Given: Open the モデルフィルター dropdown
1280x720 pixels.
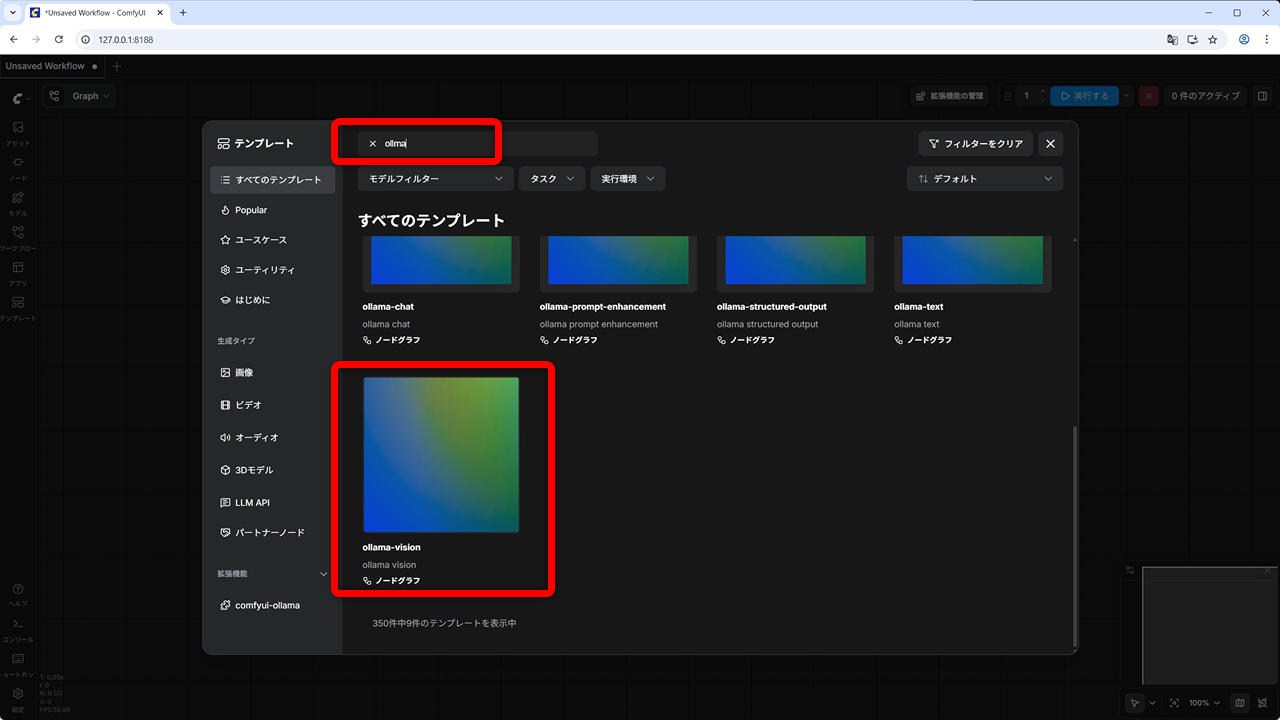Looking at the screenshot, I should (435, 179).
